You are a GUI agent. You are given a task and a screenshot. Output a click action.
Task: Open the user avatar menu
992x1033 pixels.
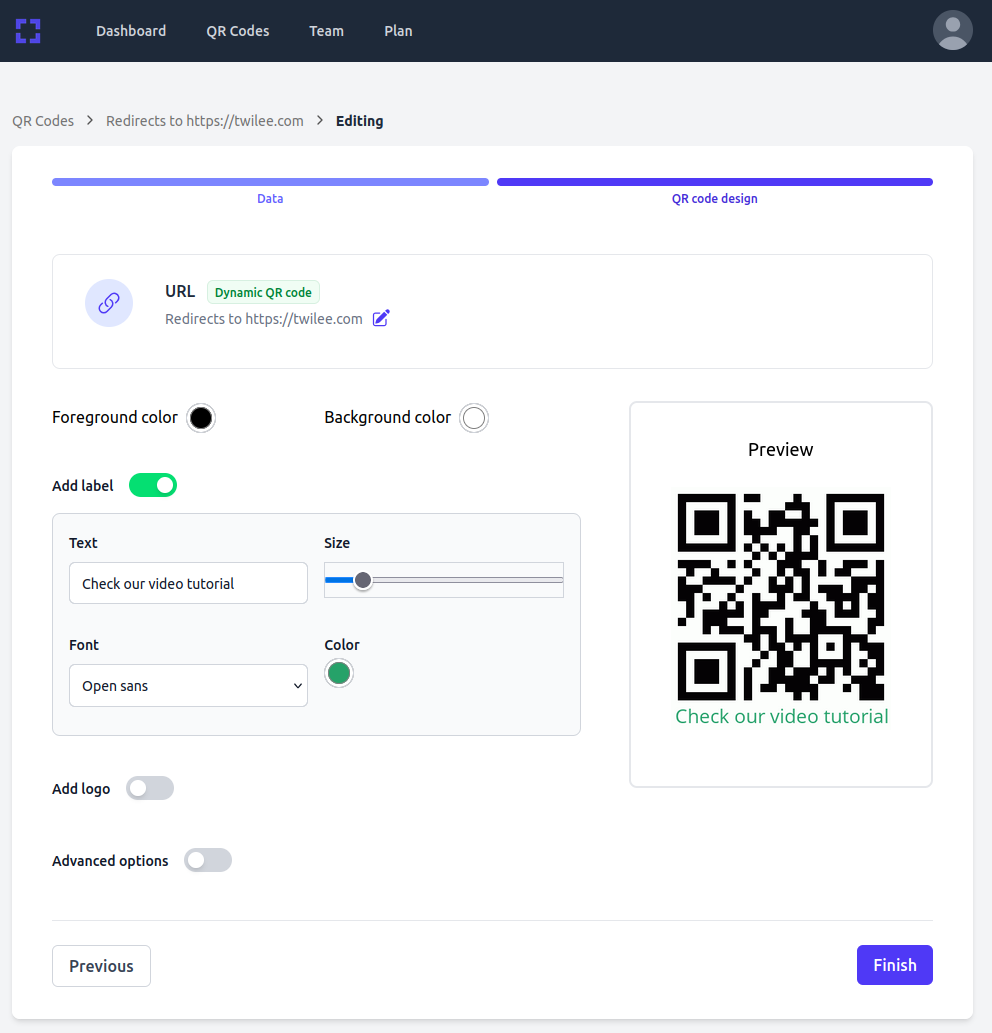952,30
